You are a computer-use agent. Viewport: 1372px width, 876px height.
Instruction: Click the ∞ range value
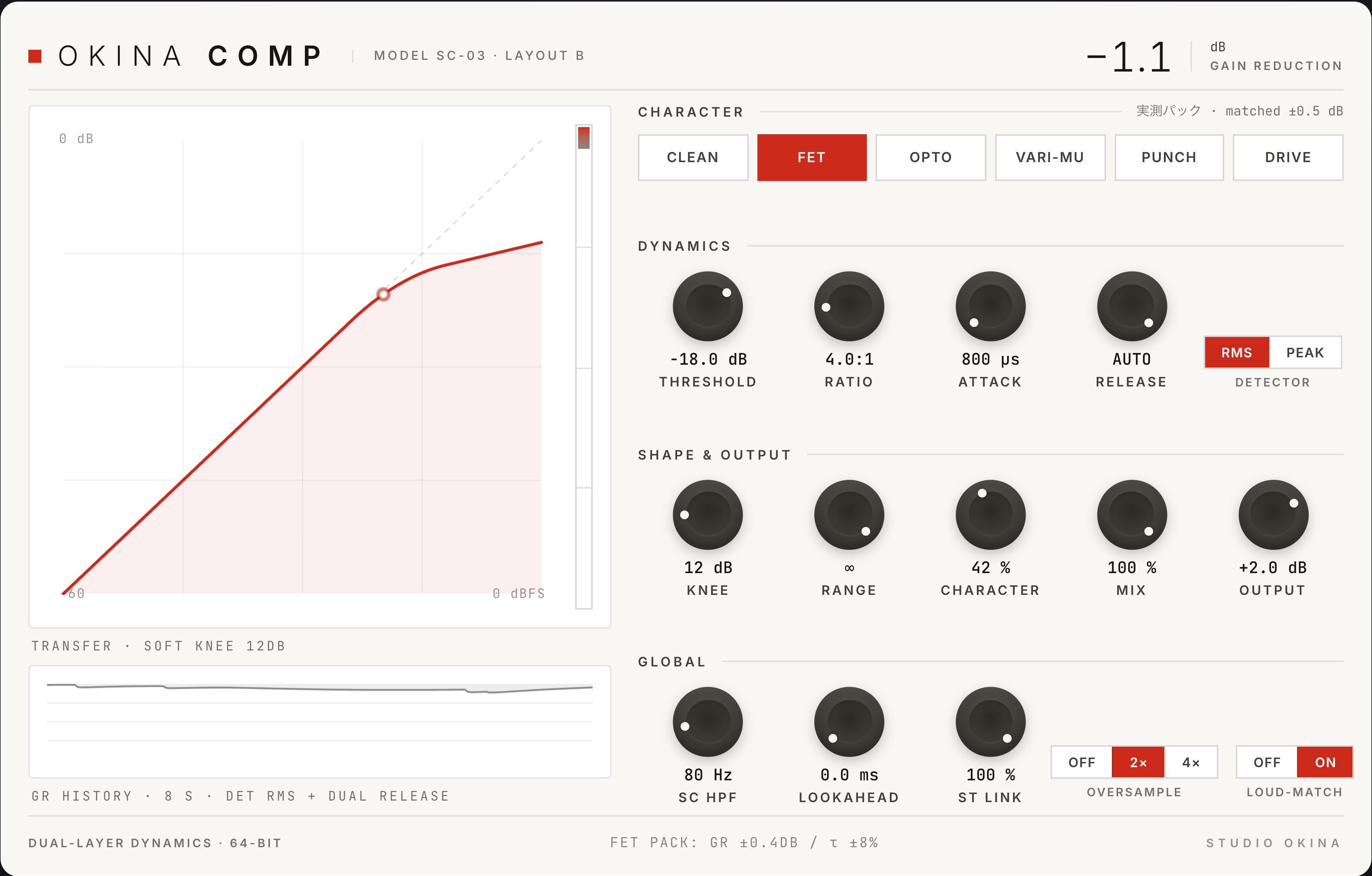(849, 568)
